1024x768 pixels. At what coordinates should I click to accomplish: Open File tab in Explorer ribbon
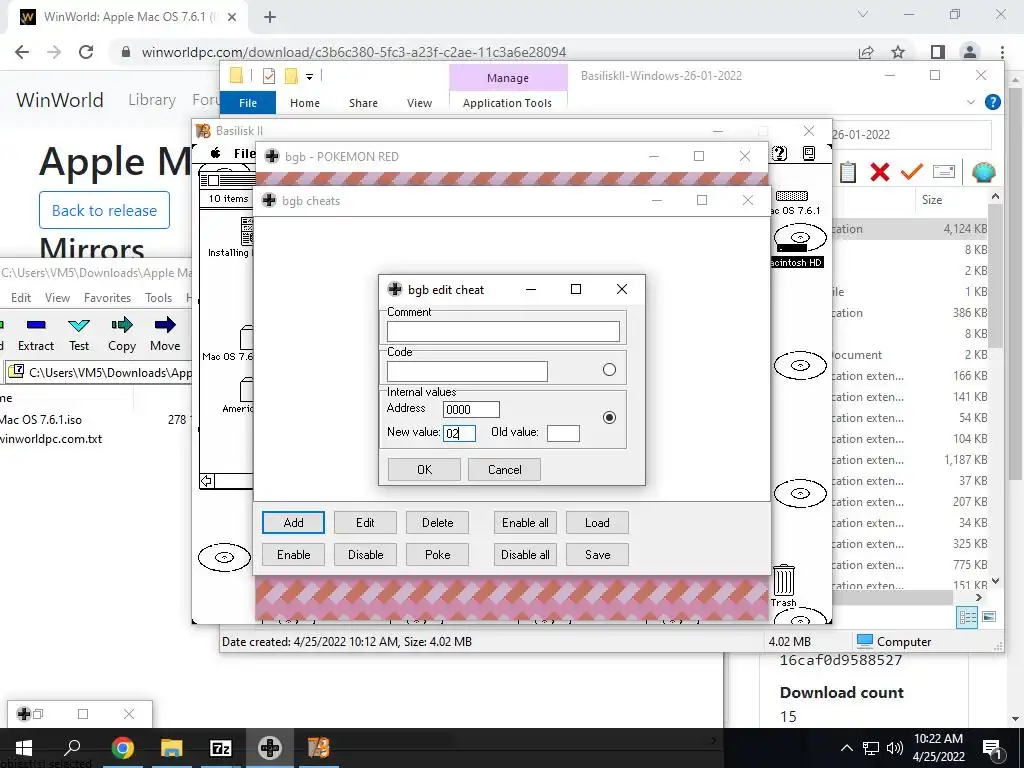(x=248, y=103)
